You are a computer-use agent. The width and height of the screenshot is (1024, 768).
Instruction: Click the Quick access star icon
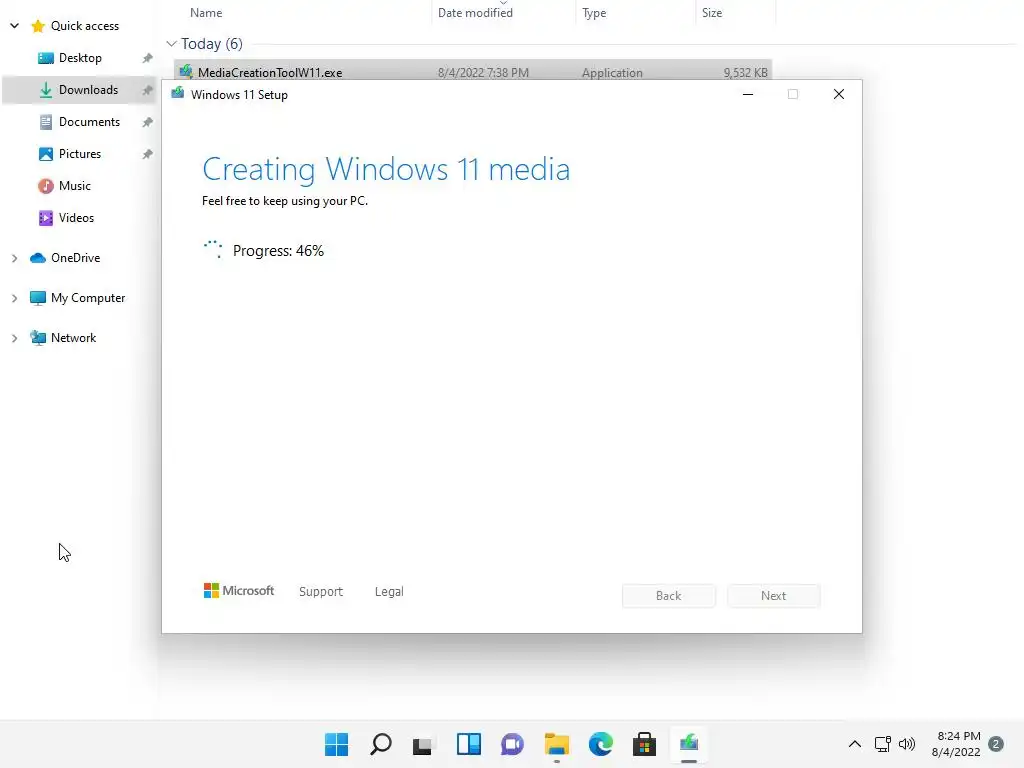[38, 26]
